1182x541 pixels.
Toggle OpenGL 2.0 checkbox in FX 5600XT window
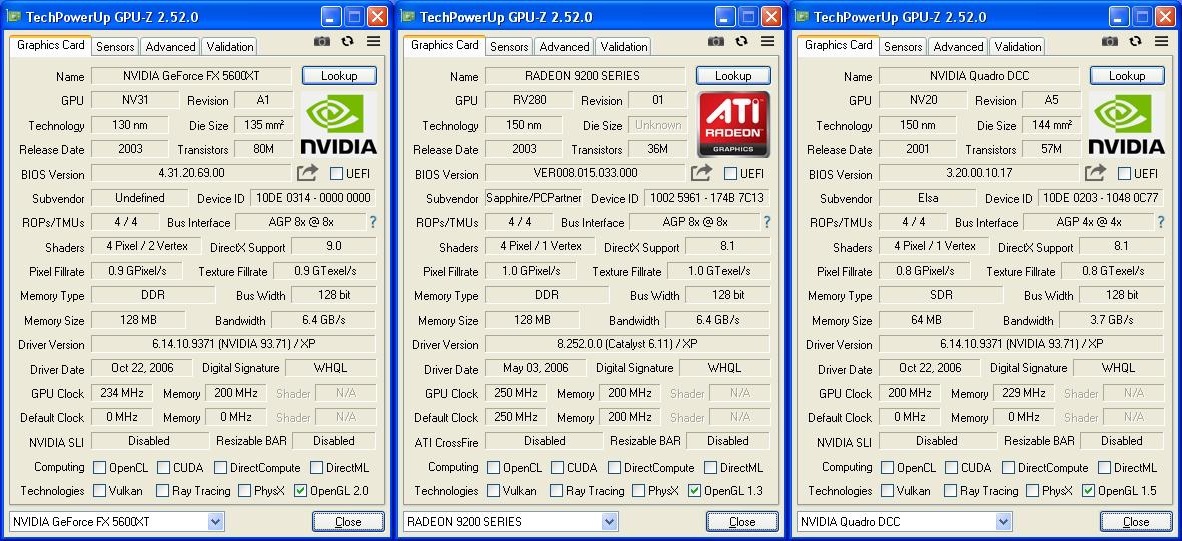click(x=301, y=491)
